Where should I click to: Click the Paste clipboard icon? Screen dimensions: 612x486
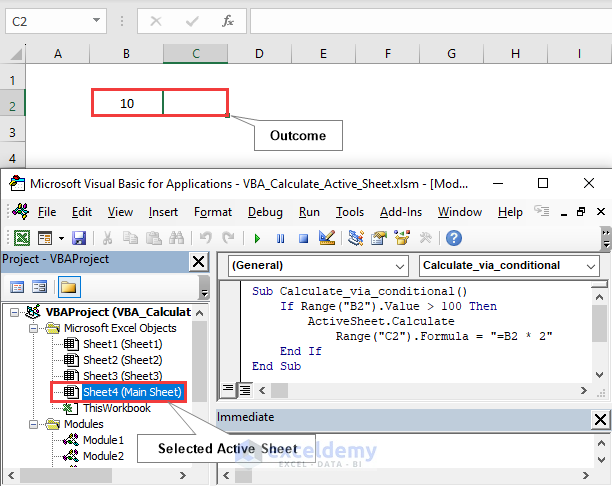coord(153,238)
